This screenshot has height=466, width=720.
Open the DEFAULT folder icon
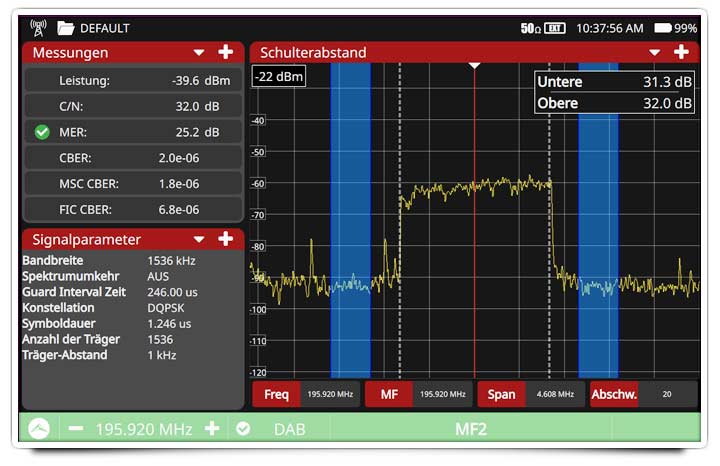click(x=66, y=28)
